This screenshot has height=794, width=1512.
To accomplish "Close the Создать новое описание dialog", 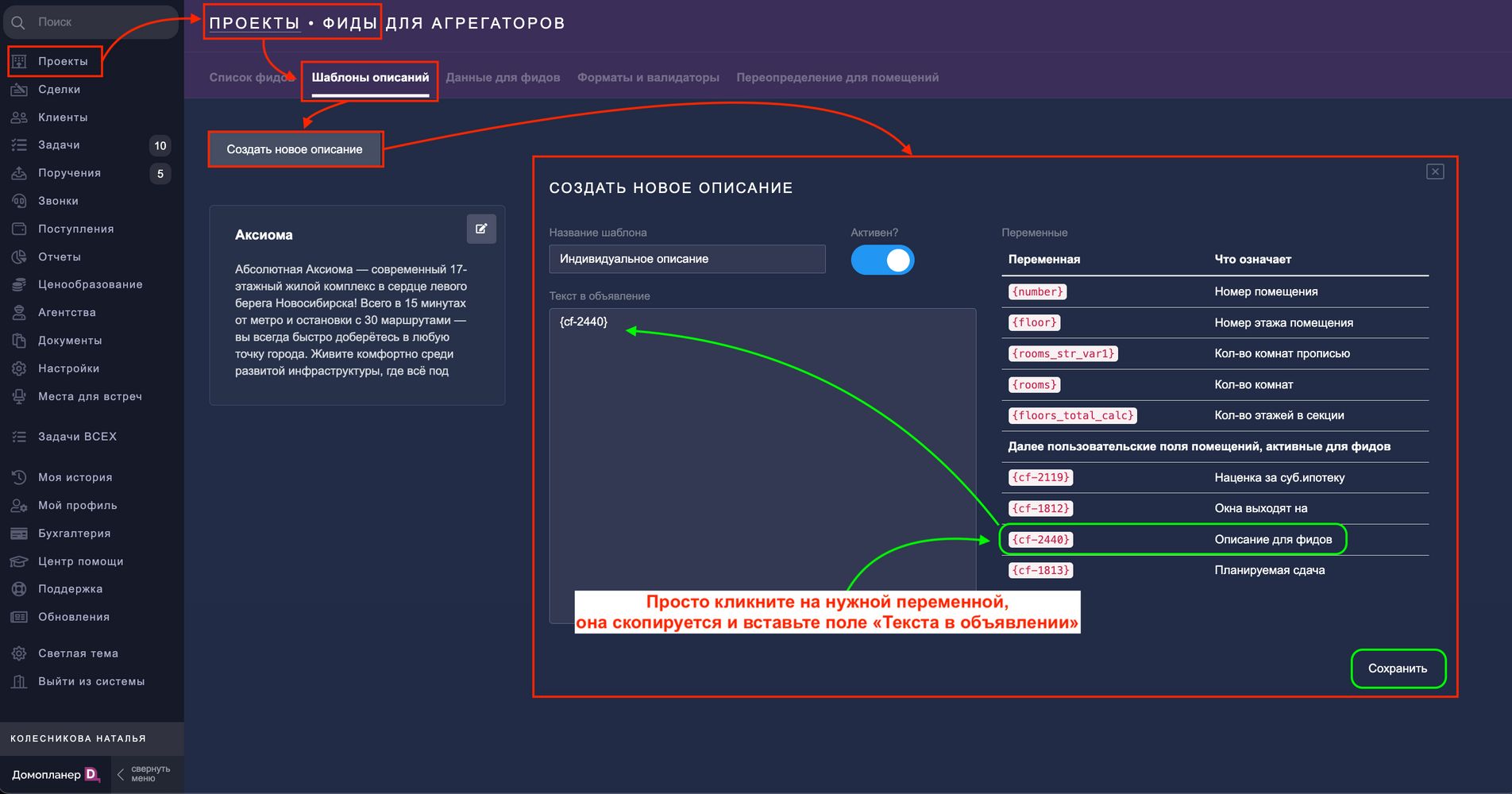I will [x=1435, y=172].
